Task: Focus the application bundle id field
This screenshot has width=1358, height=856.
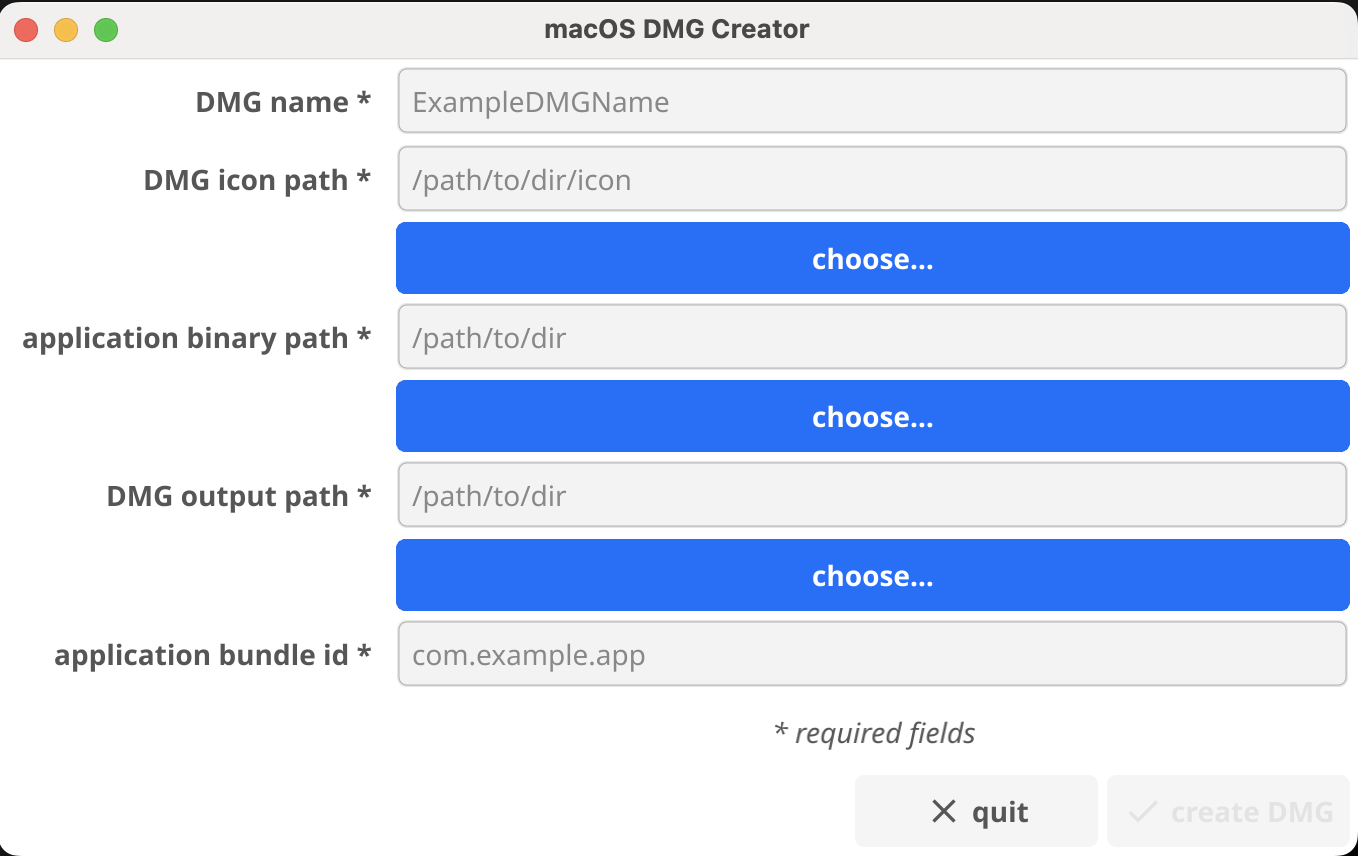Action: tap(872, 654)
